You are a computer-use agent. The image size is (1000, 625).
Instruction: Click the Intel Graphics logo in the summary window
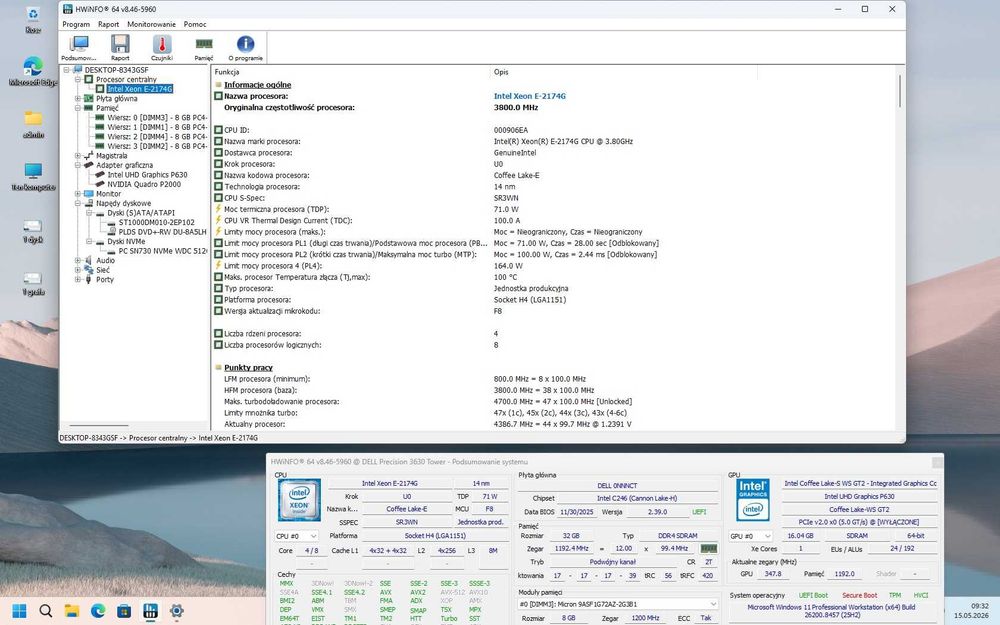(753, 499)
